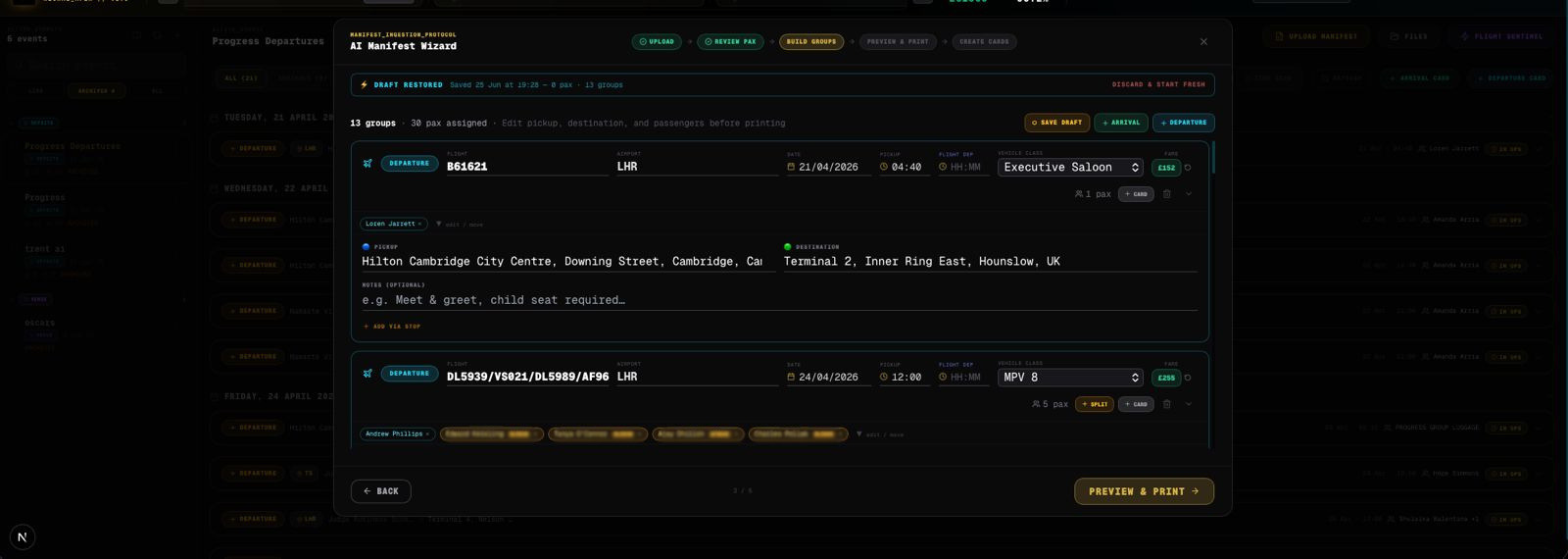Click £255 fare badge

(x=1166, y=378)
